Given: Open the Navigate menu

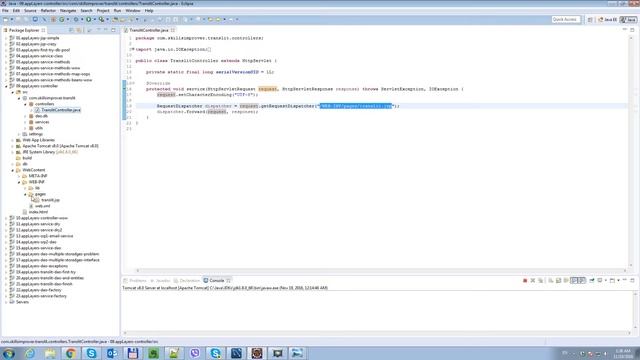Looking at the screenshot, I should coord(68,11).
